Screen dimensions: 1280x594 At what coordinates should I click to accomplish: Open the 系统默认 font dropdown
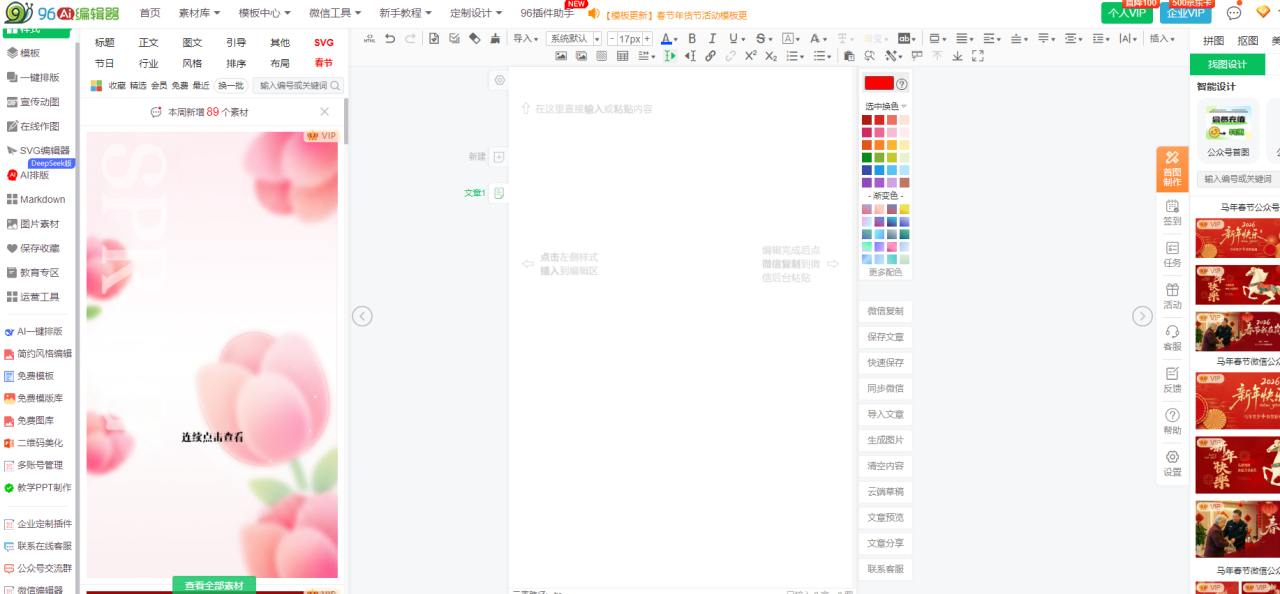[573, 39]
